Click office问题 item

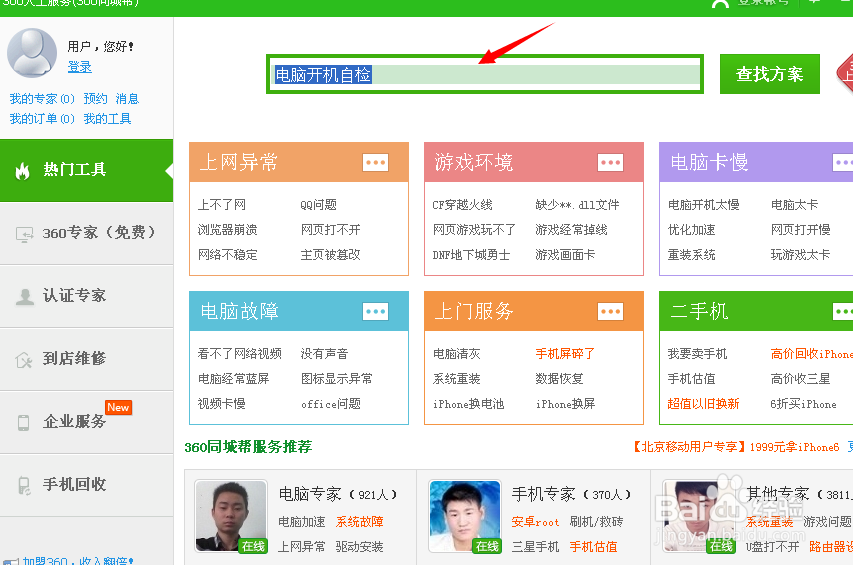(331, 404)
